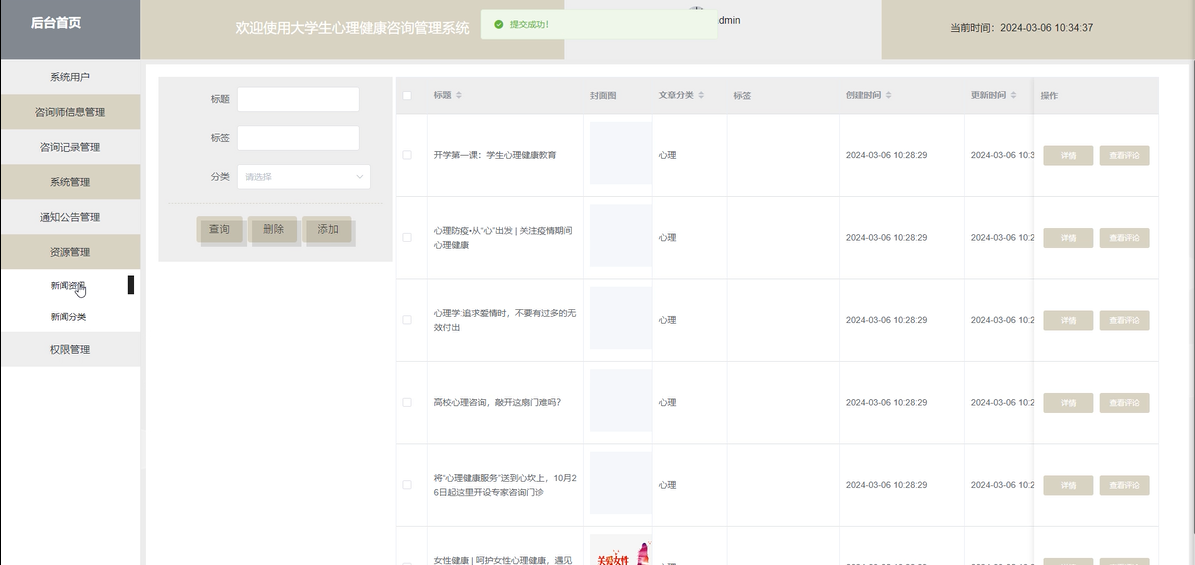Collapse 资源管理 sidebar section
The width and height of the screenshot is (1195, 565).
(x=70, y=252)
